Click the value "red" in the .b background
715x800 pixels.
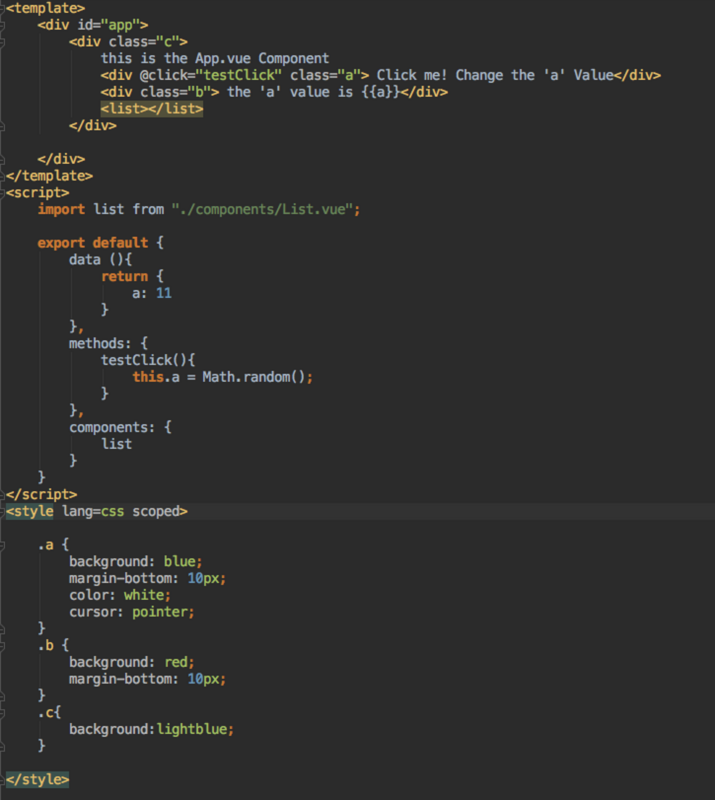[x=176, y=662]
